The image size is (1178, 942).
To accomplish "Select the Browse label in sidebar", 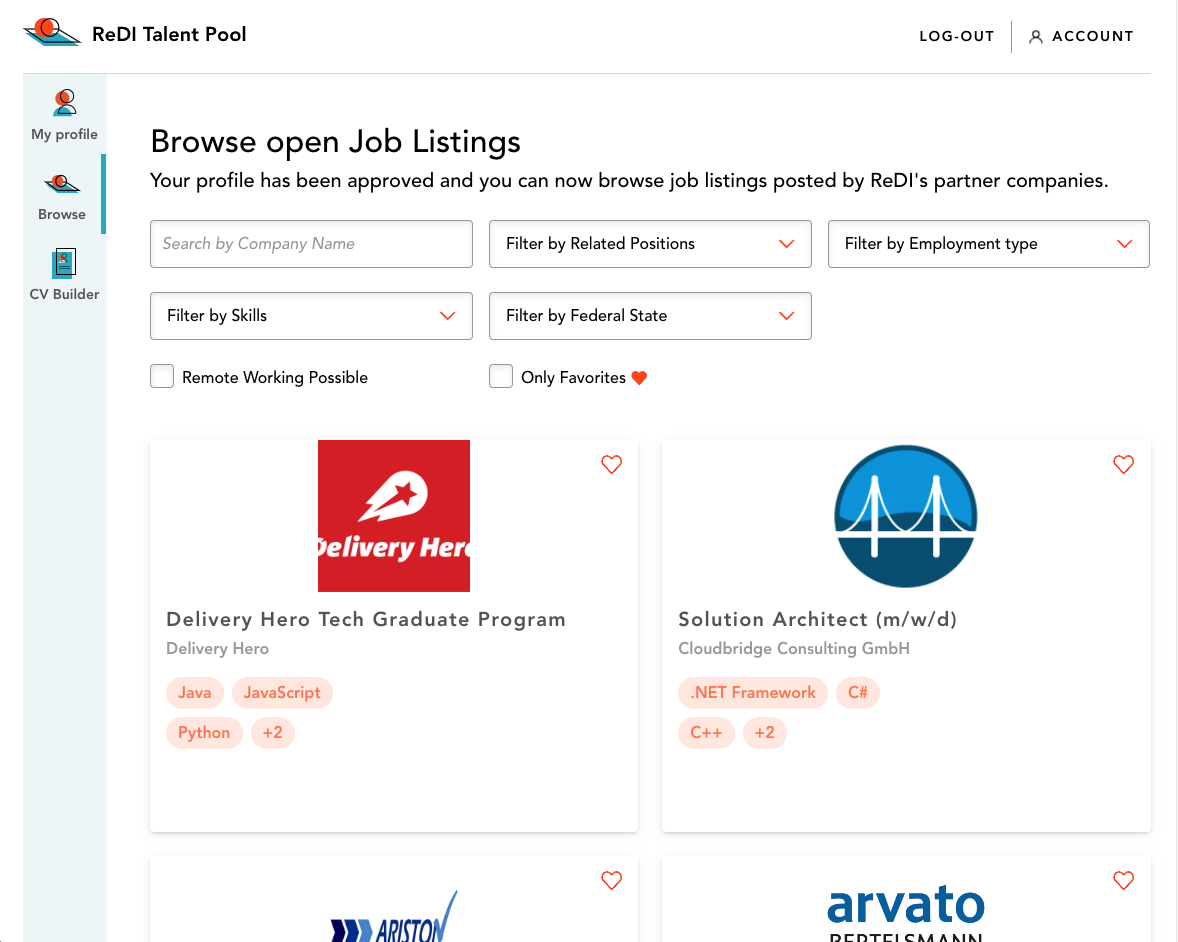I will click(x=62, y=214).
